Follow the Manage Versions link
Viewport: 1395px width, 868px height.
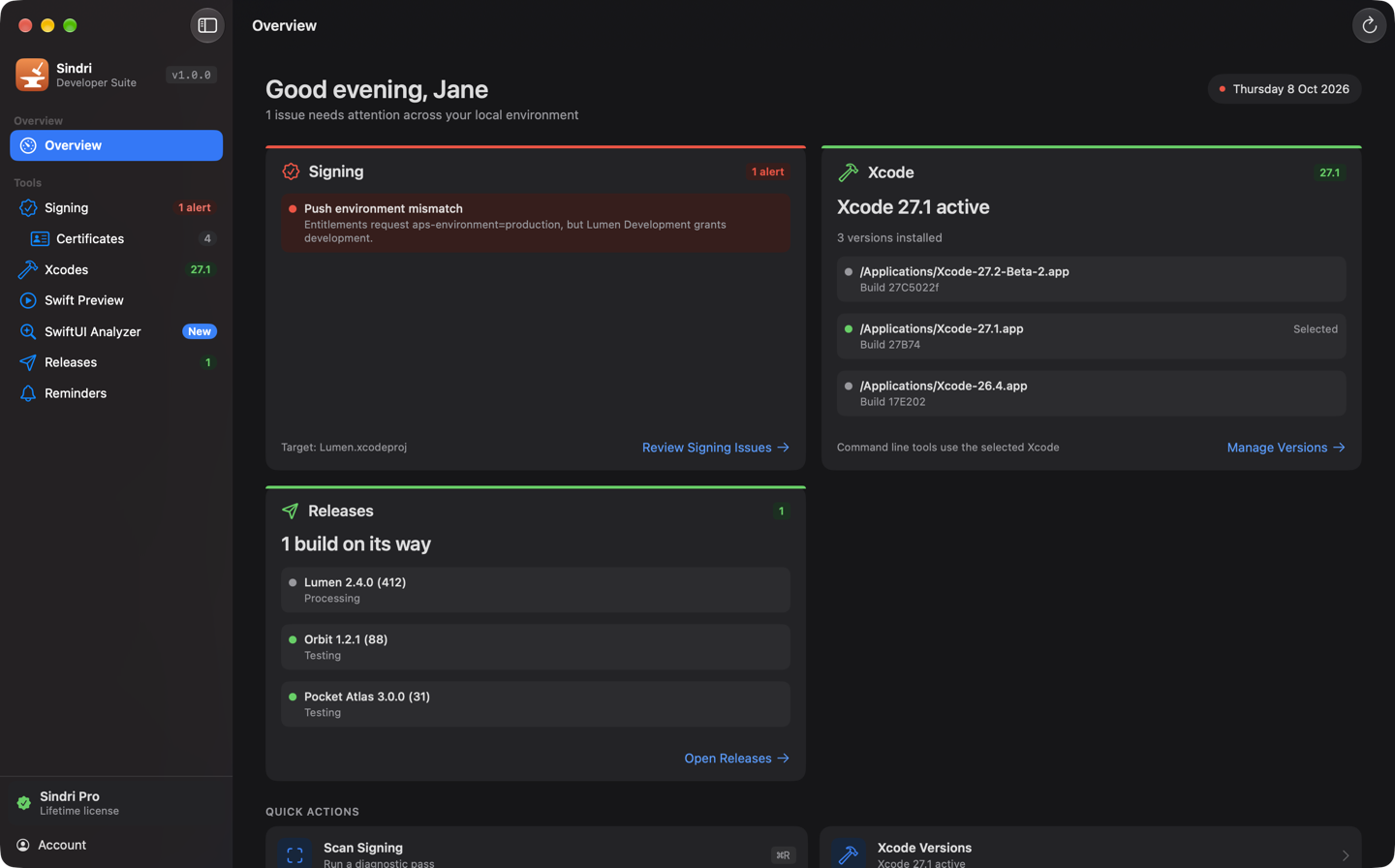click(x=1286, y=448)
